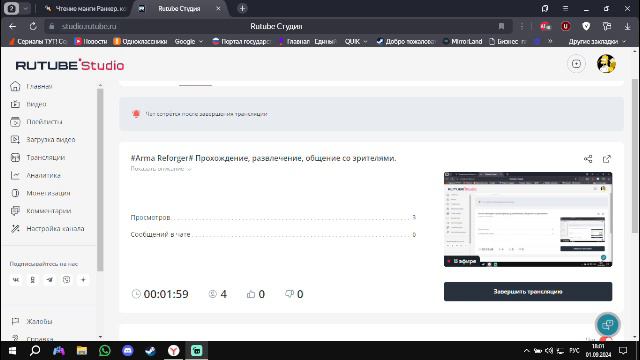
Task: Click the add video plus icon in header
Action: click(576, 64)
